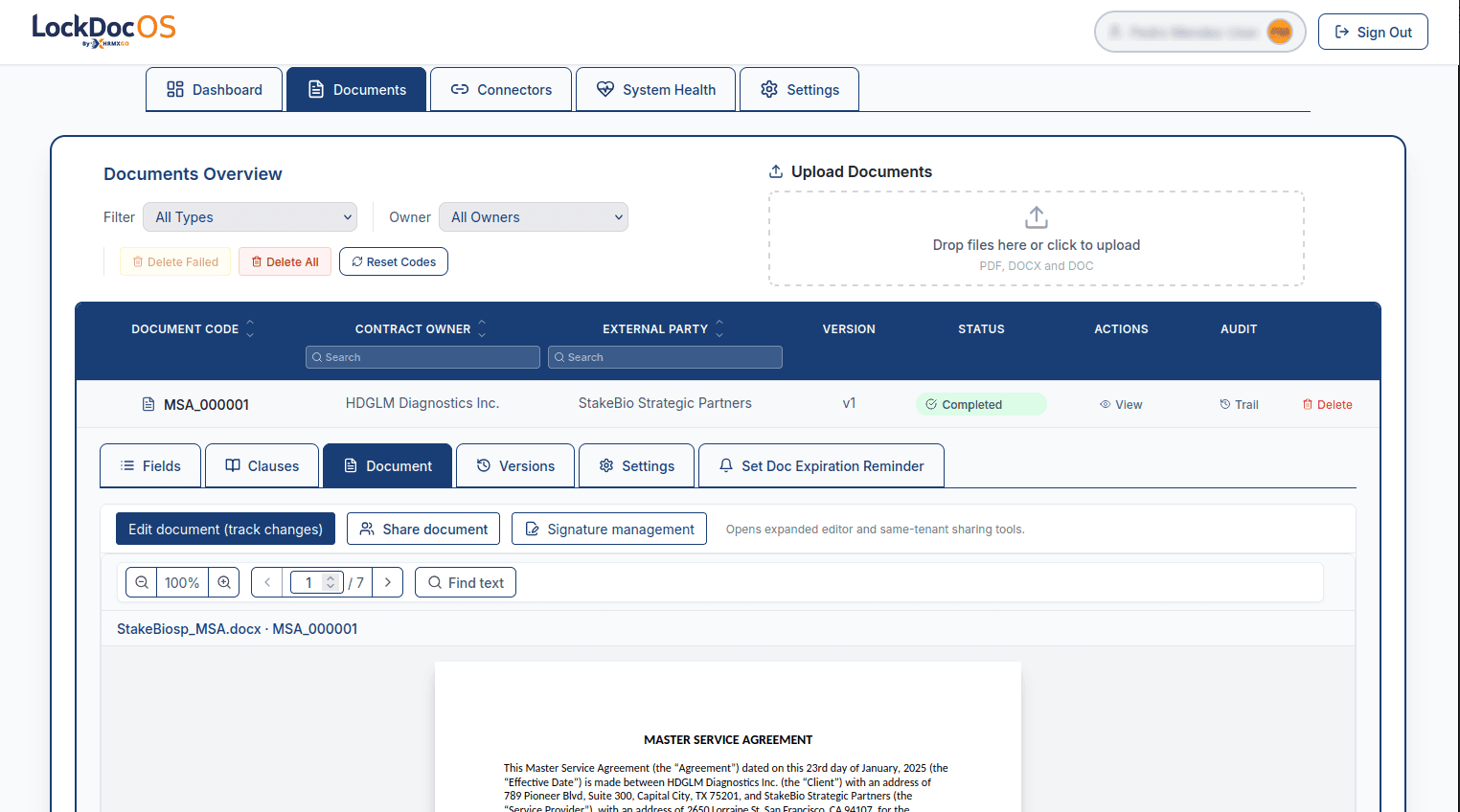Click the Delete Failed button
Image resolution: width=1460 pixels, height=812 pixels.
pyautogui.click(x=175, y=261)
